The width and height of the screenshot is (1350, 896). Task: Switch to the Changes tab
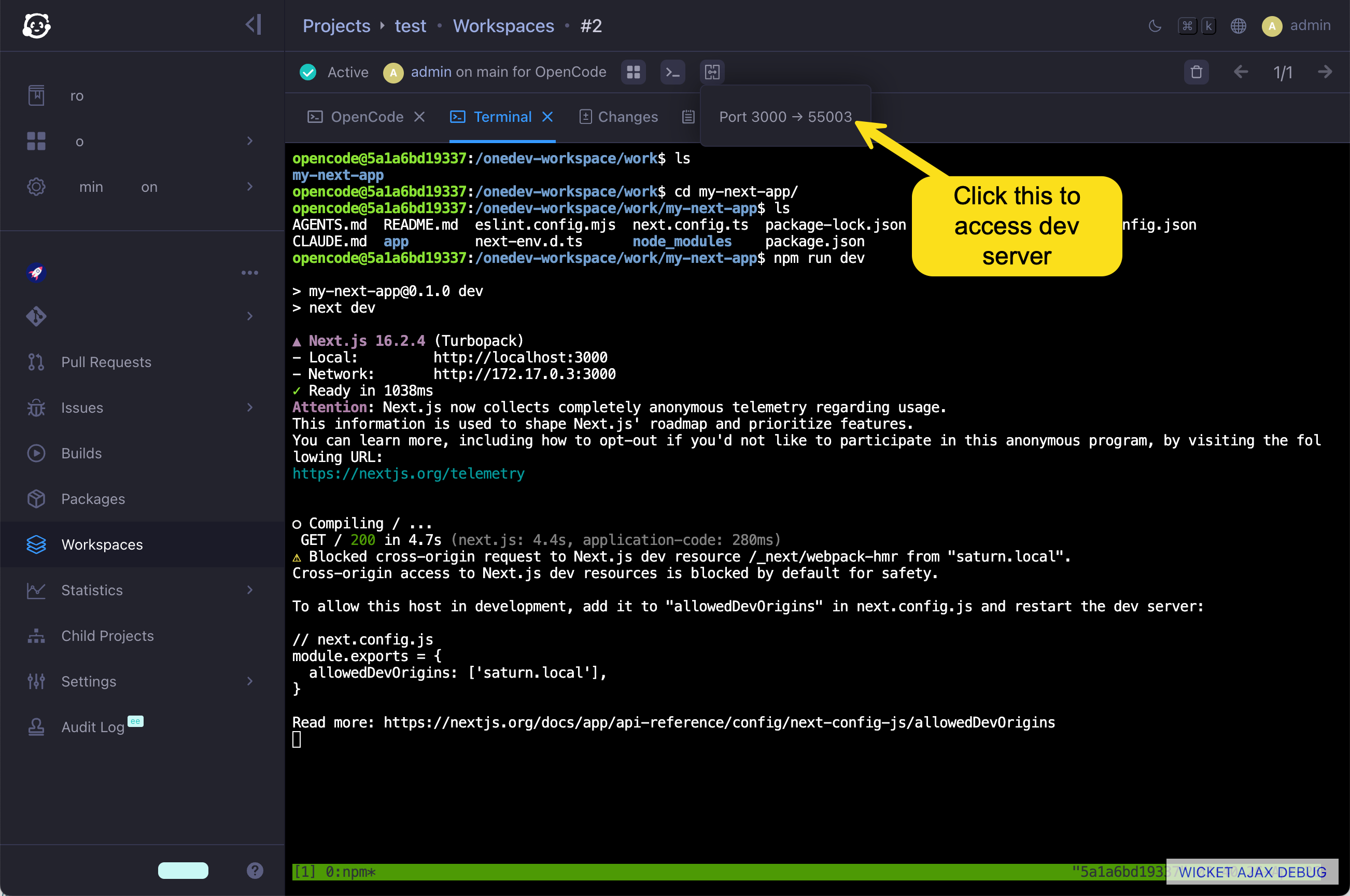pyautogui.click(x=618, y=117)
